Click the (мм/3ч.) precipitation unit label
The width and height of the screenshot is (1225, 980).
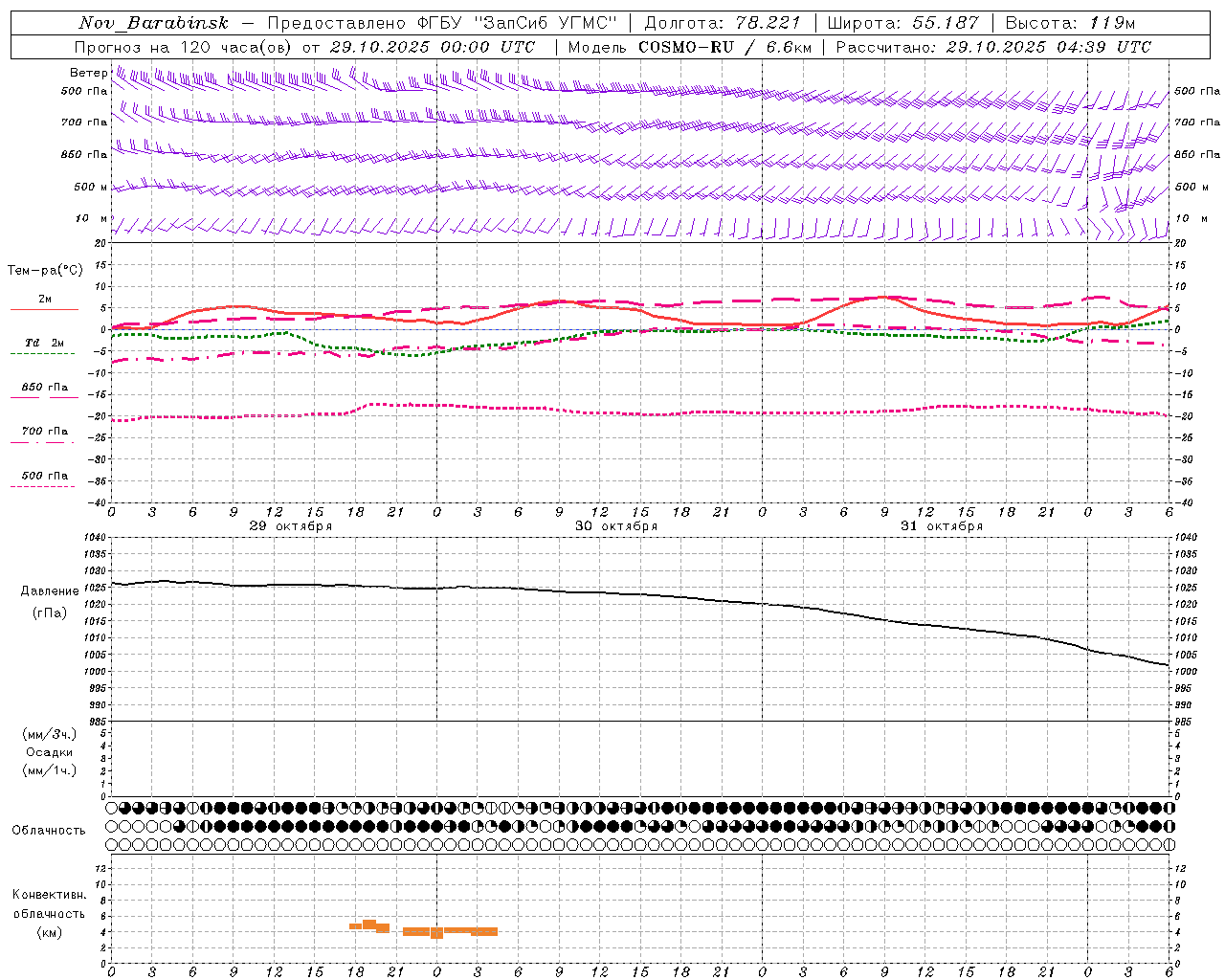(x=50, y=734)
